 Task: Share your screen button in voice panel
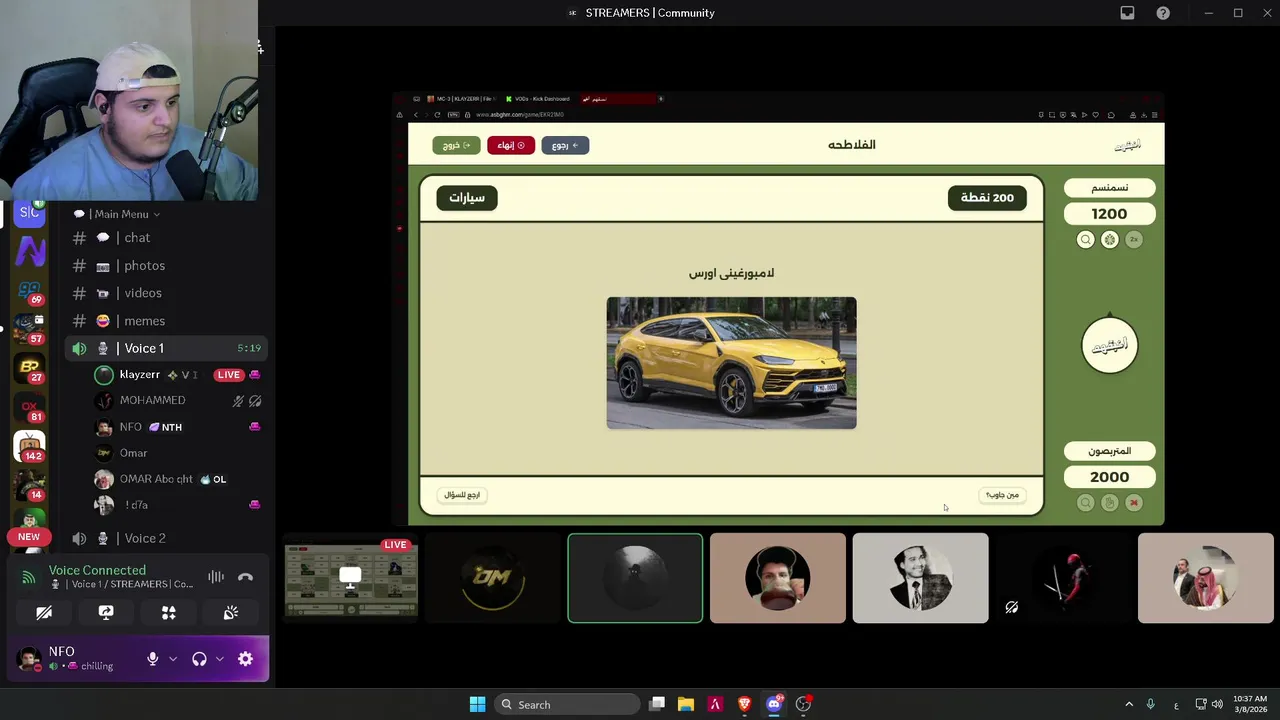click(x=106, y=613)
